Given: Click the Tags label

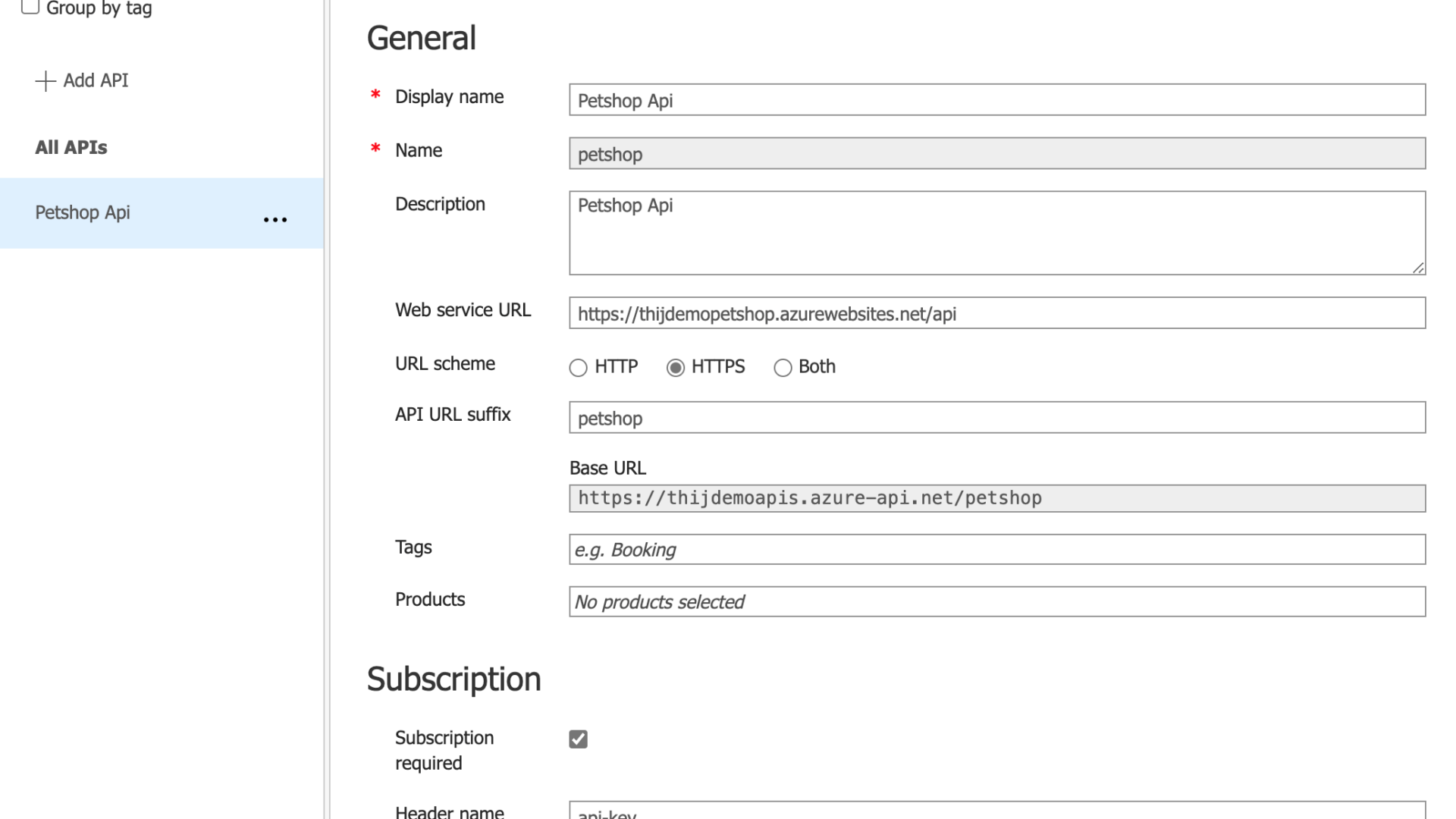Looking at the screenshot, I should point(413,548).
